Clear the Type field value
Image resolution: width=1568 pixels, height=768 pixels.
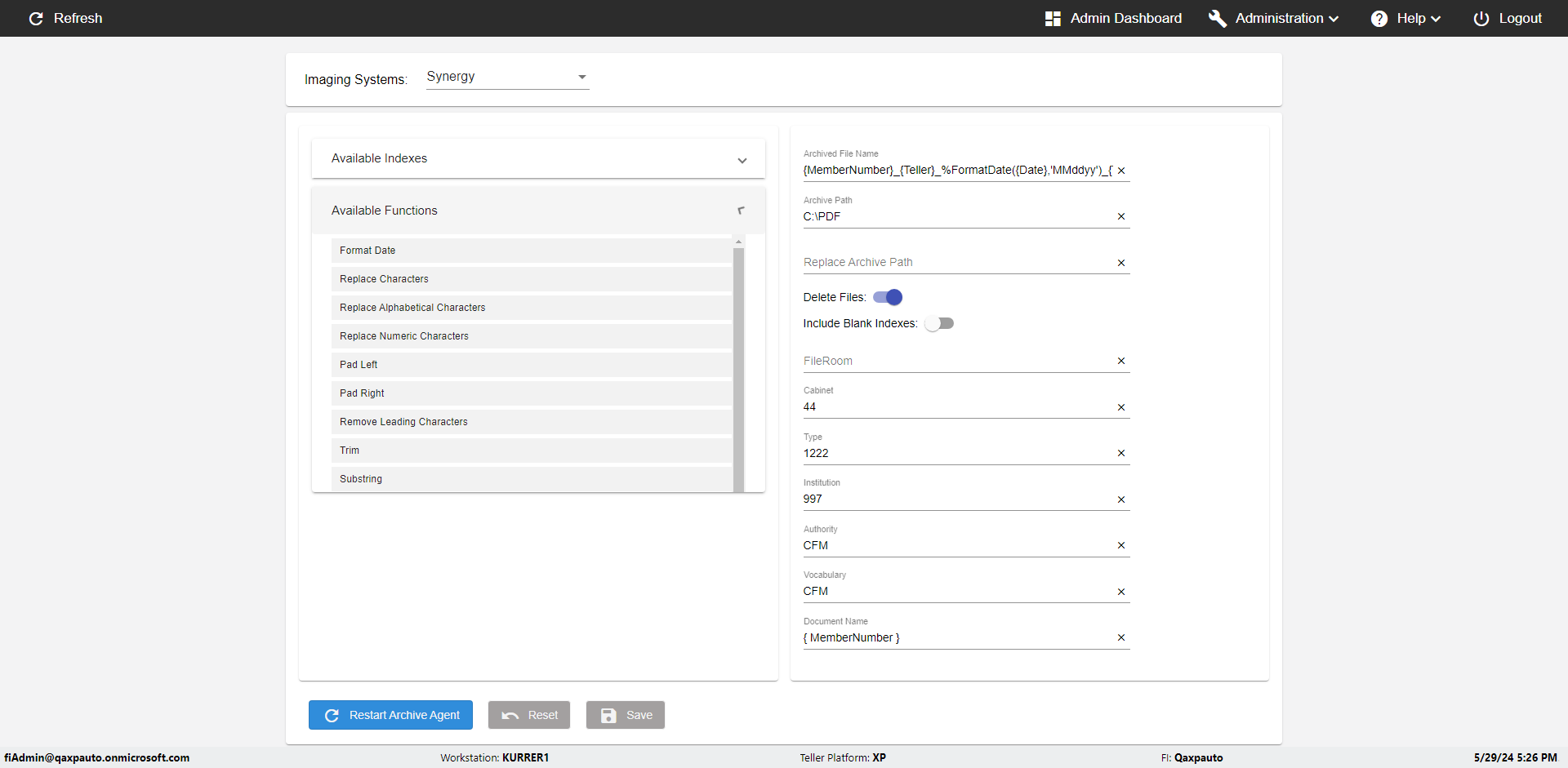coord(1121,453)
